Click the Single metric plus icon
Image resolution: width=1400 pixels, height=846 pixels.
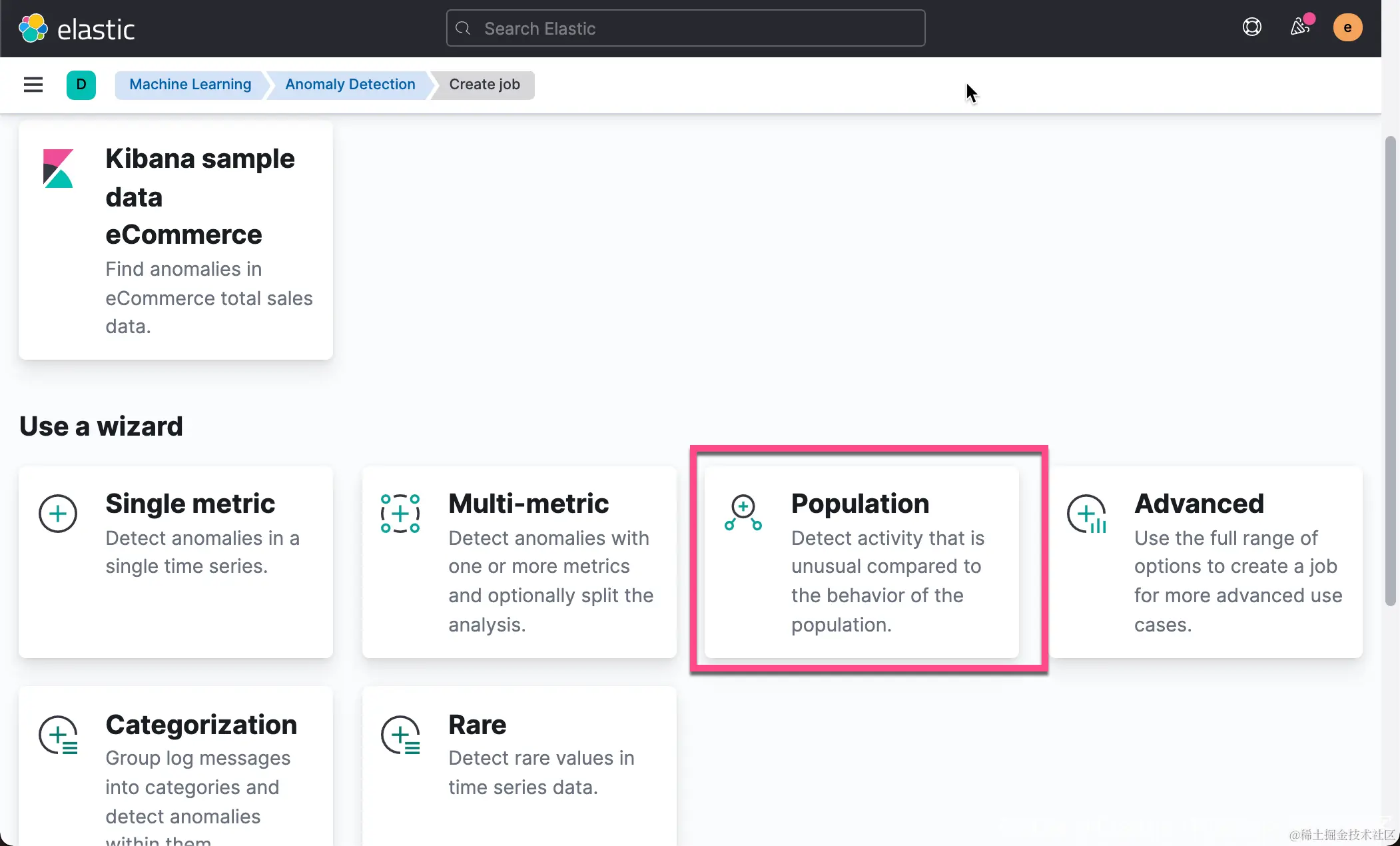point(58,514)
